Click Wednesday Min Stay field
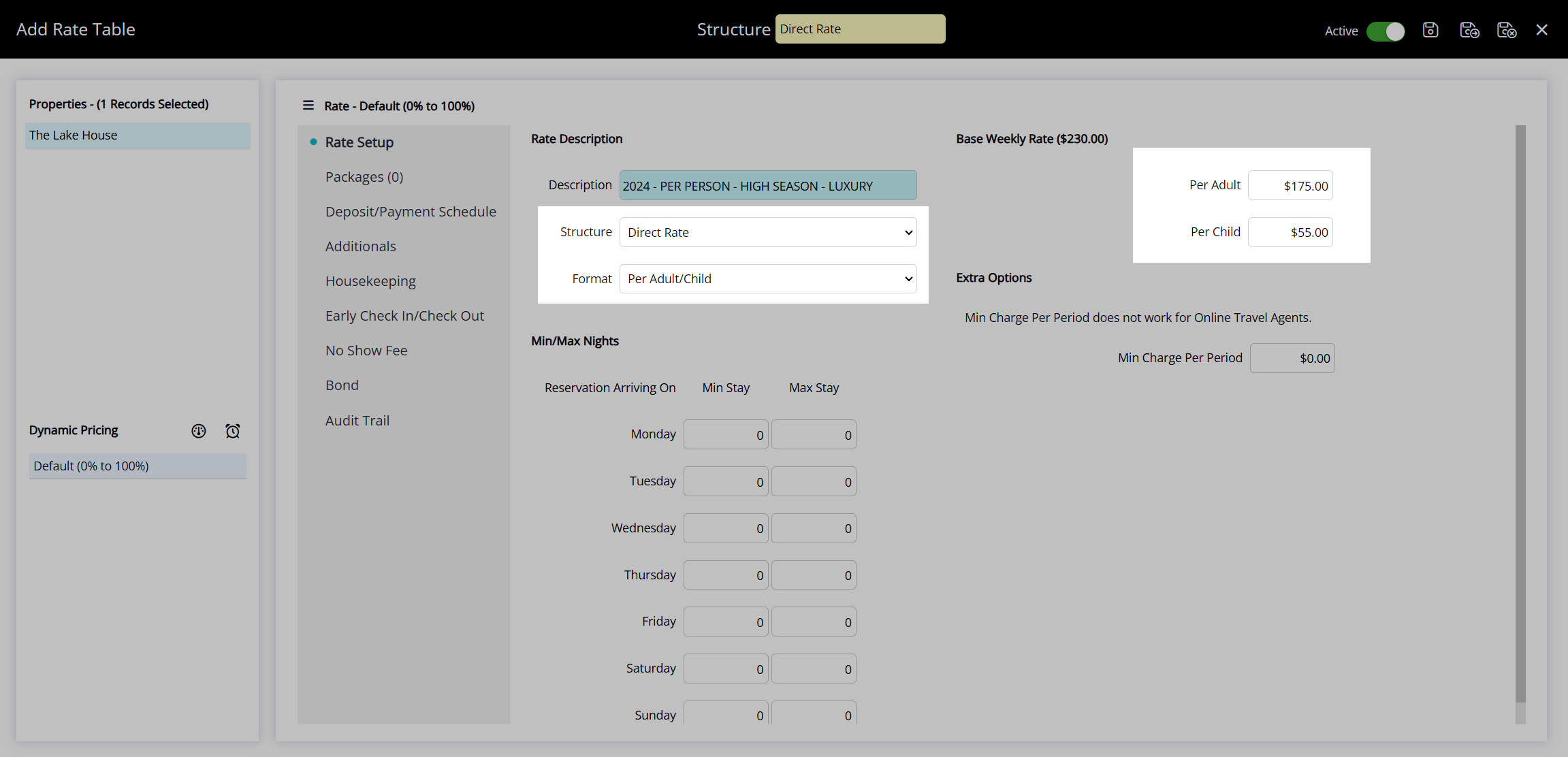Screen dimensions: 1568x757 coord(726,528)
